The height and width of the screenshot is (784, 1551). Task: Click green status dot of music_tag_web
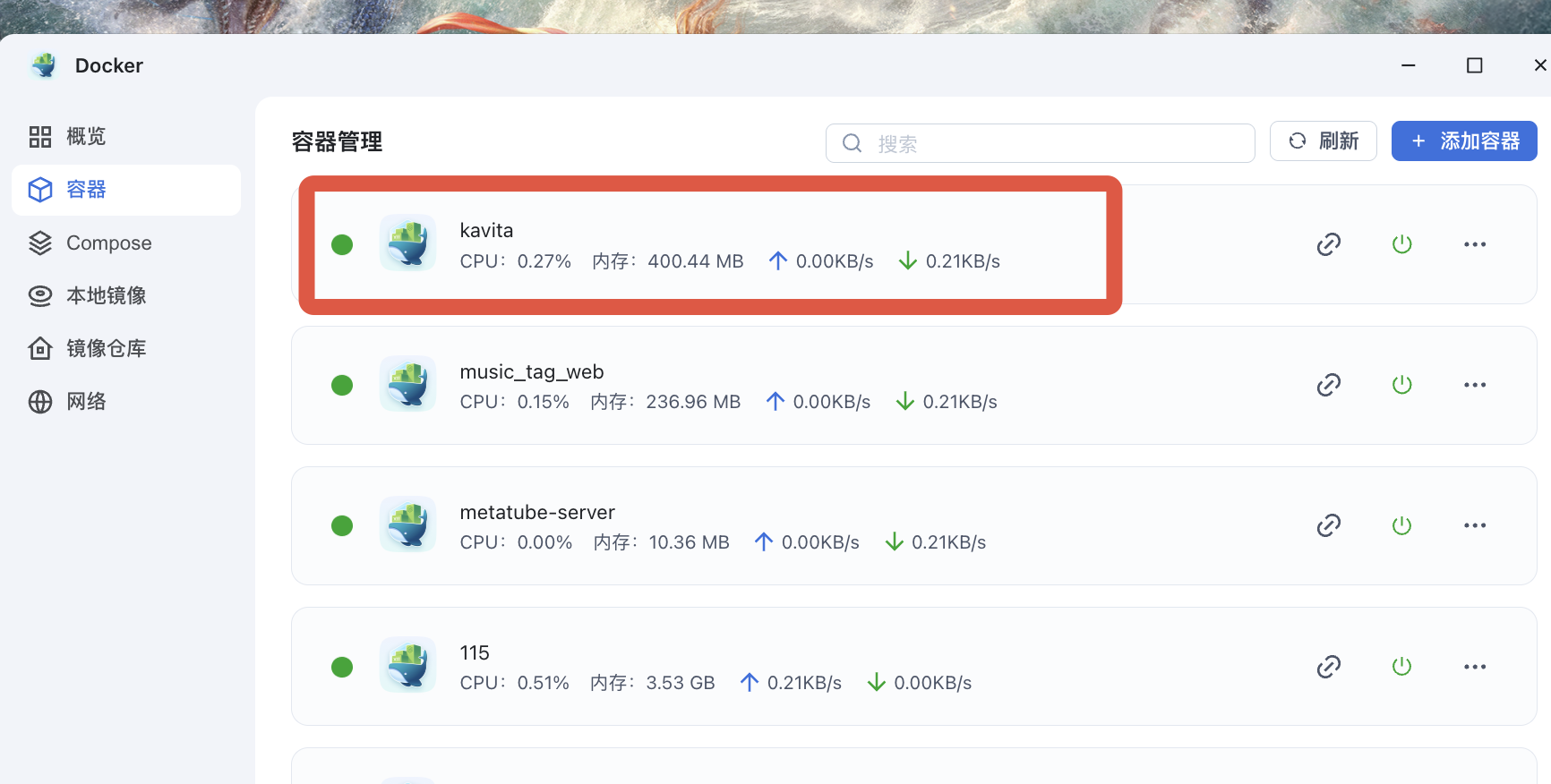342,385
